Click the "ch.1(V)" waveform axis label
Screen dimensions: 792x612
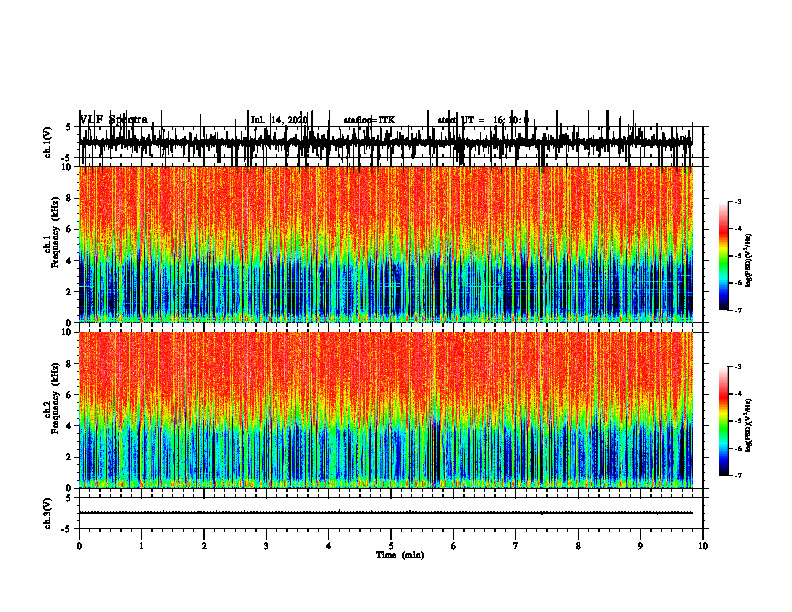coord(47,142)
